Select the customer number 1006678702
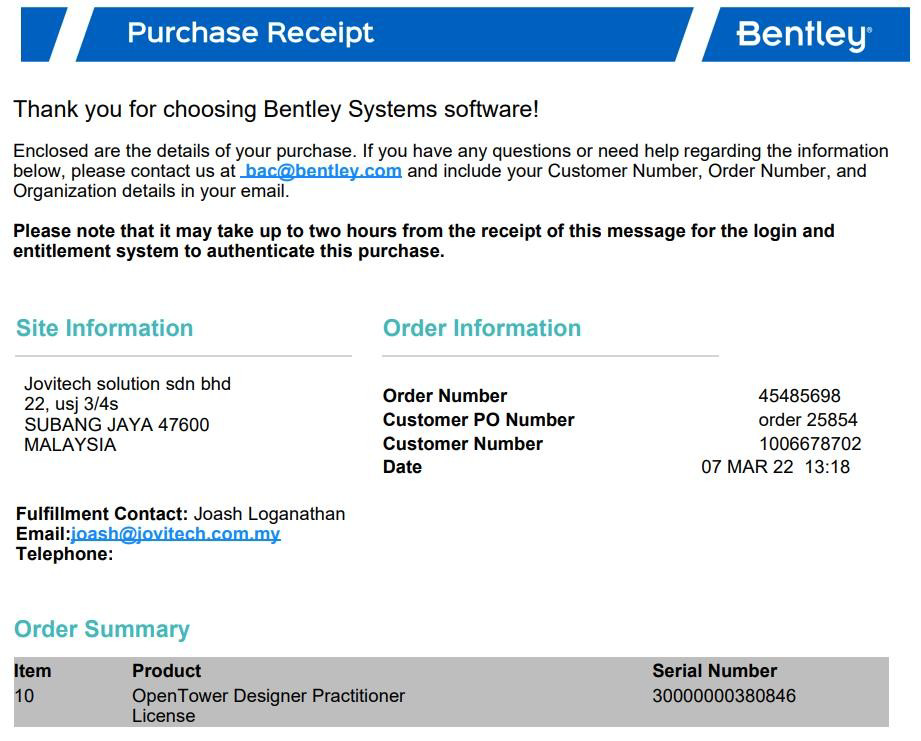This screenshot has width=921, height=741. (810, 444)
